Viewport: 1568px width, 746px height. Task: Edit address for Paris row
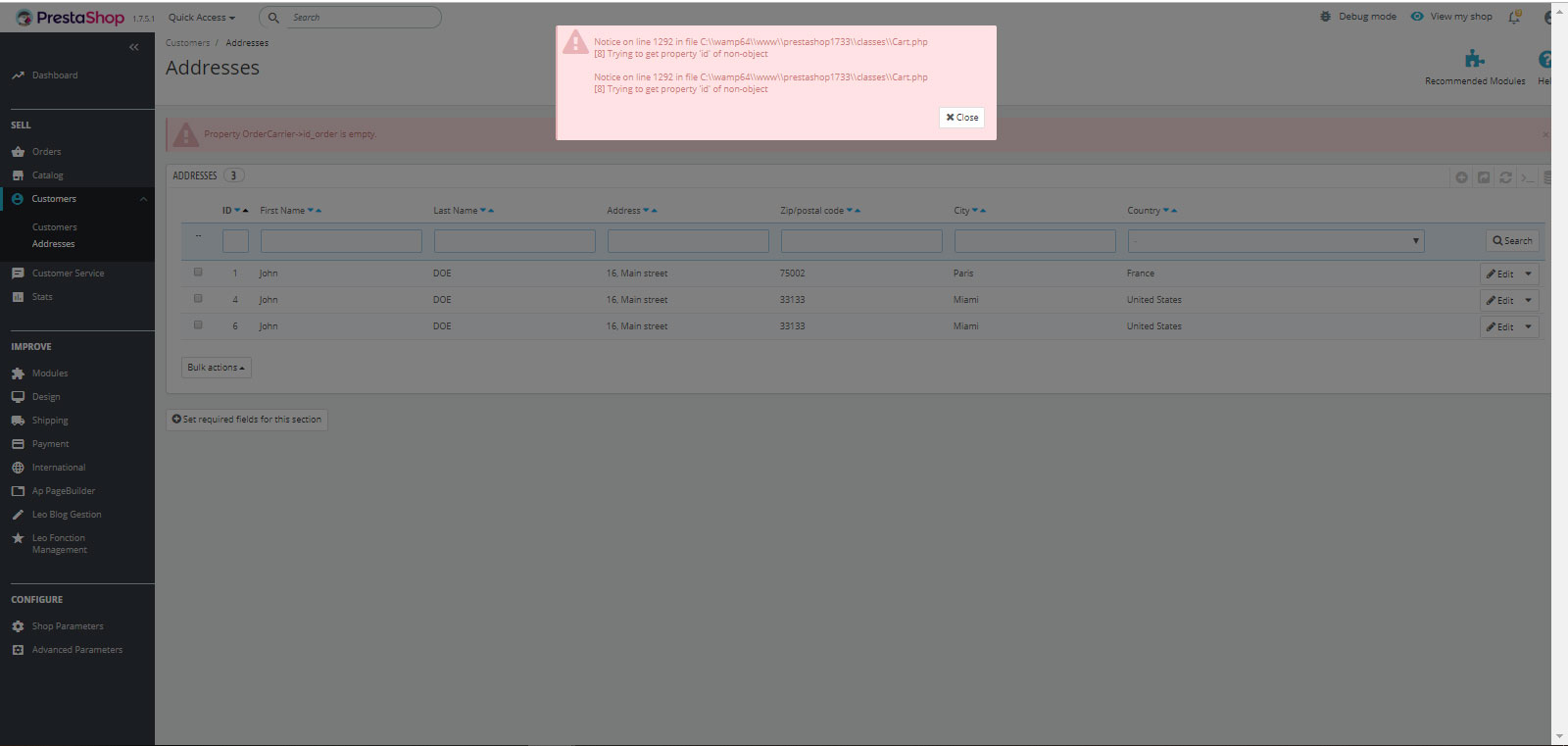1499,274
